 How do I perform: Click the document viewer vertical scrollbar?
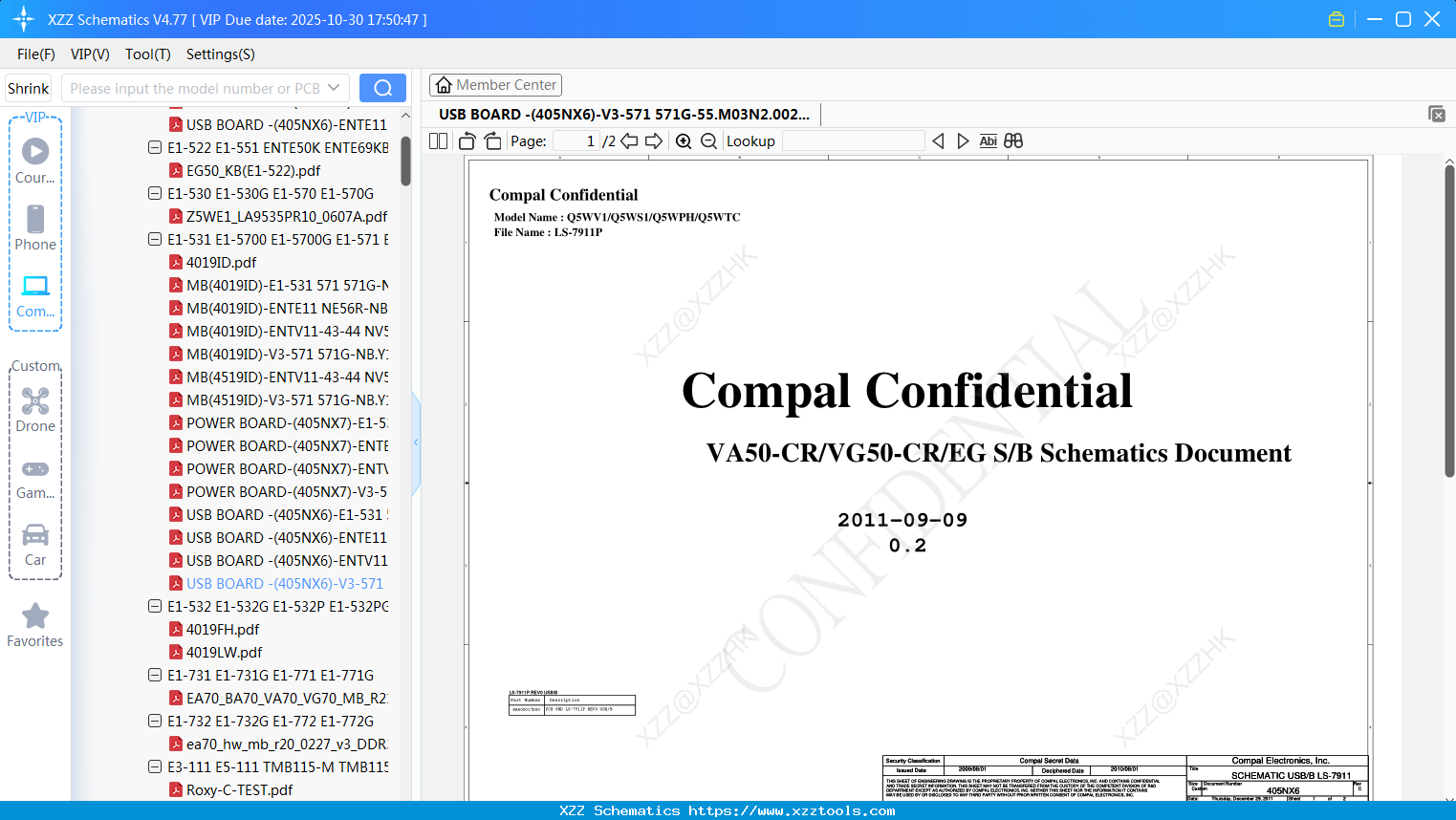click(1449, 321)
